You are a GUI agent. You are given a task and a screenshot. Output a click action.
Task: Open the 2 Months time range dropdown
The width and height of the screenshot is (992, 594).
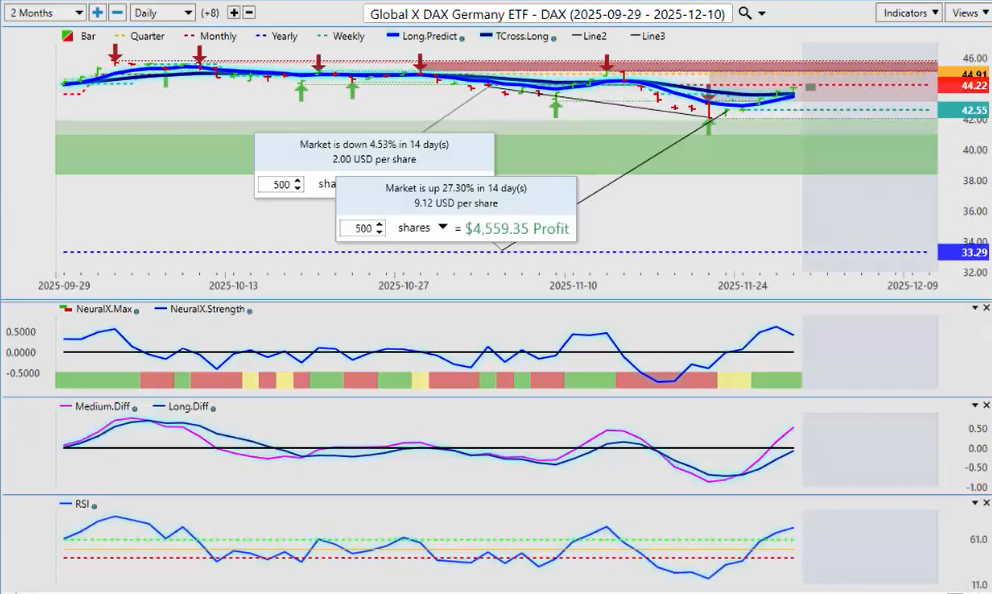[x=45, y=13]
